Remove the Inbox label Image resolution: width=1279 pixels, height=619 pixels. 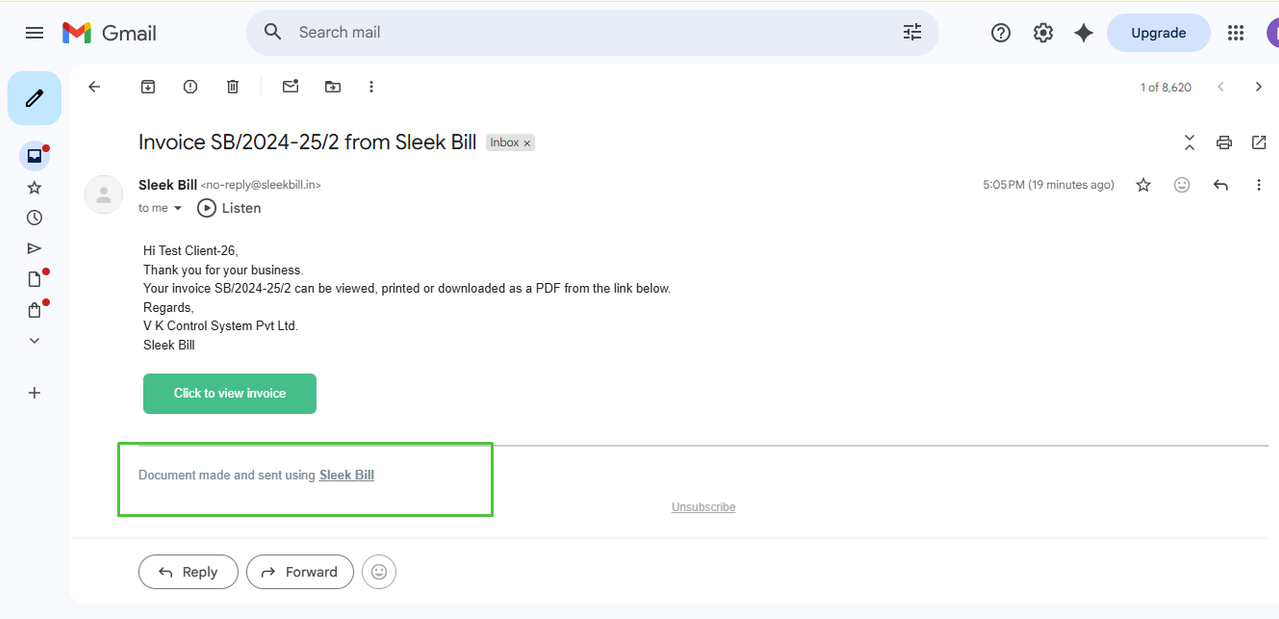click(x=527, y=143)
